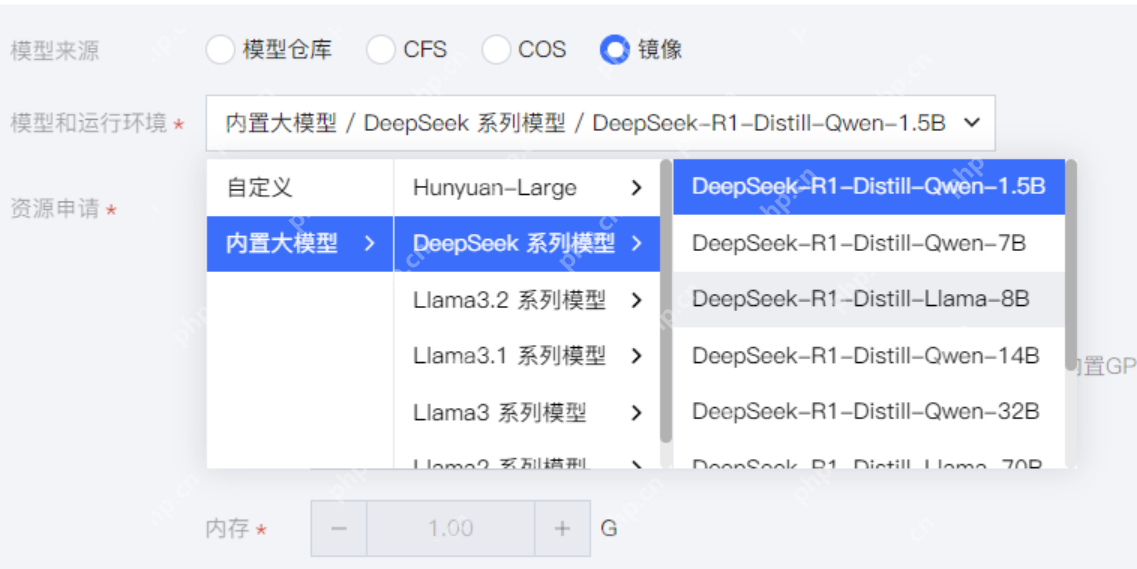Click the chevron next to Llama3.1 系列模型

coord(637,356)
